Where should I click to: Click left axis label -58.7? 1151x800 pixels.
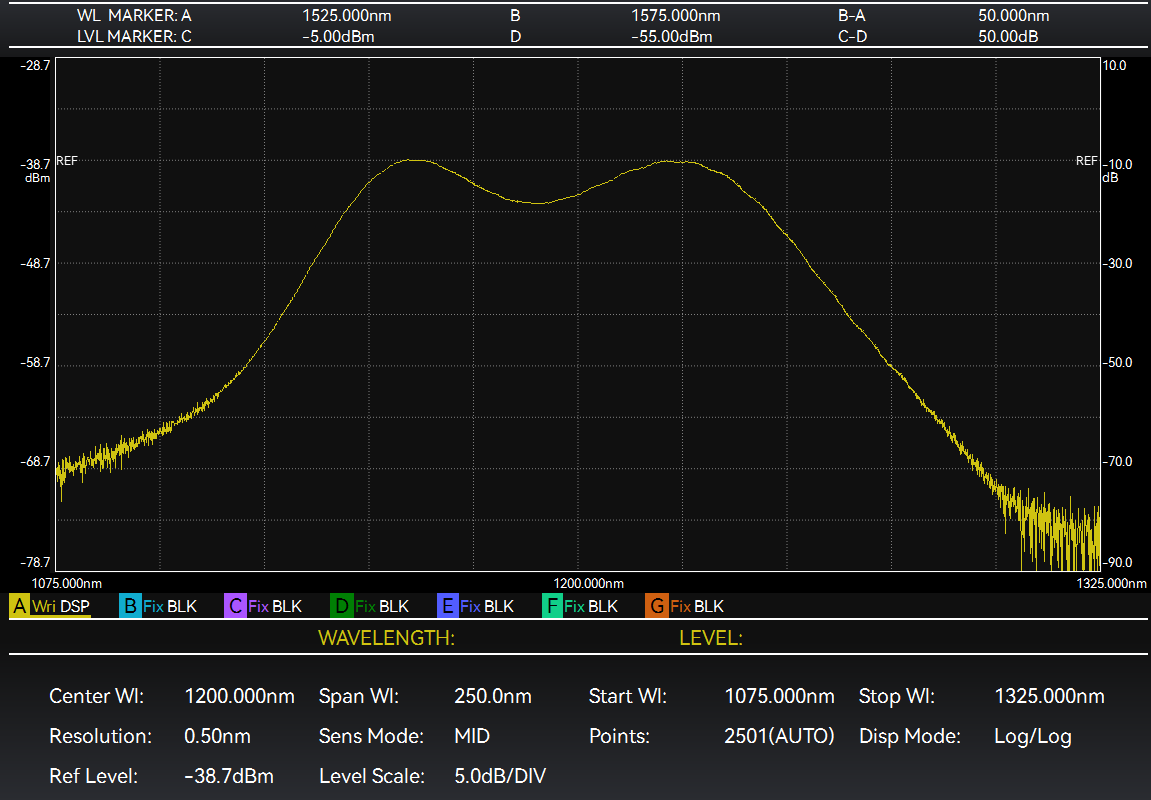coord(35,363)
